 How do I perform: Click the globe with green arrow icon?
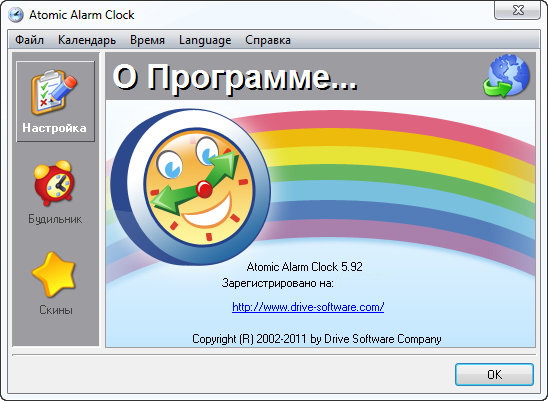click(x=506, y=76)
